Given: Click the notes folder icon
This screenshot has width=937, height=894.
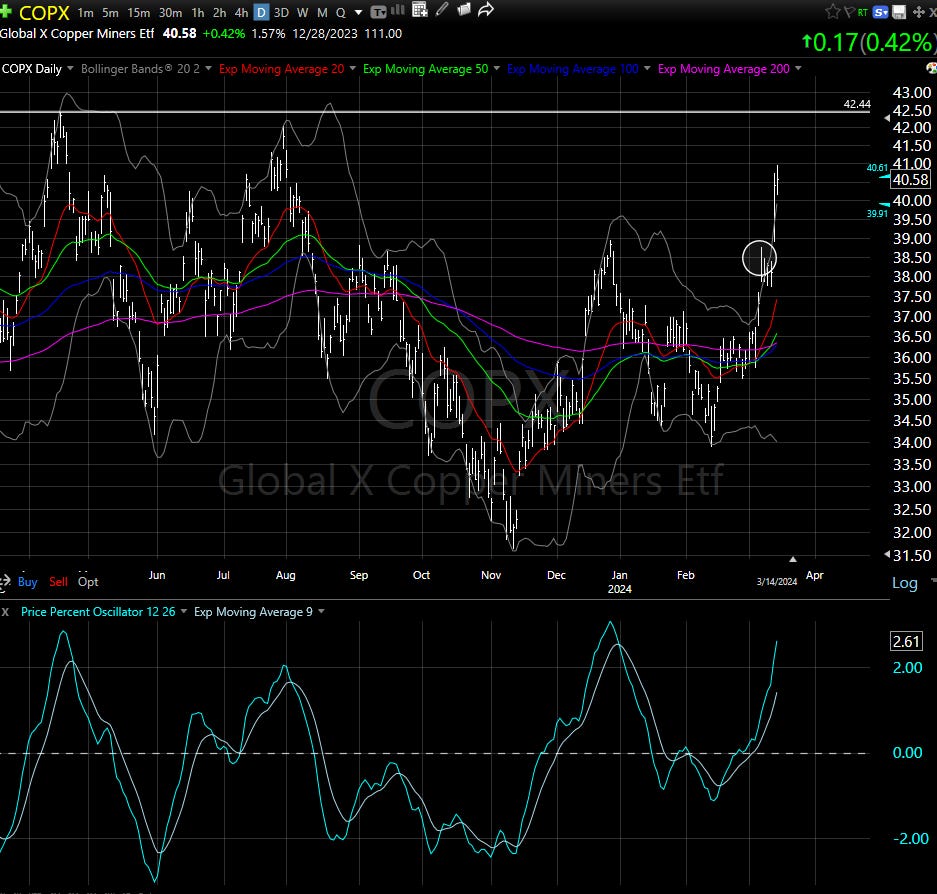Looking at the screenshot, I should (464, 10).
